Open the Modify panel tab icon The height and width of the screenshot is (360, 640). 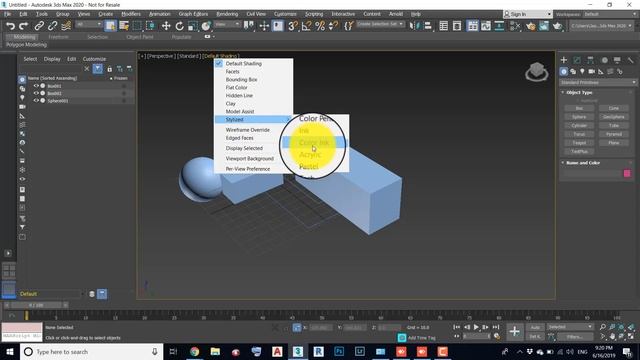(x=577, y=60)
